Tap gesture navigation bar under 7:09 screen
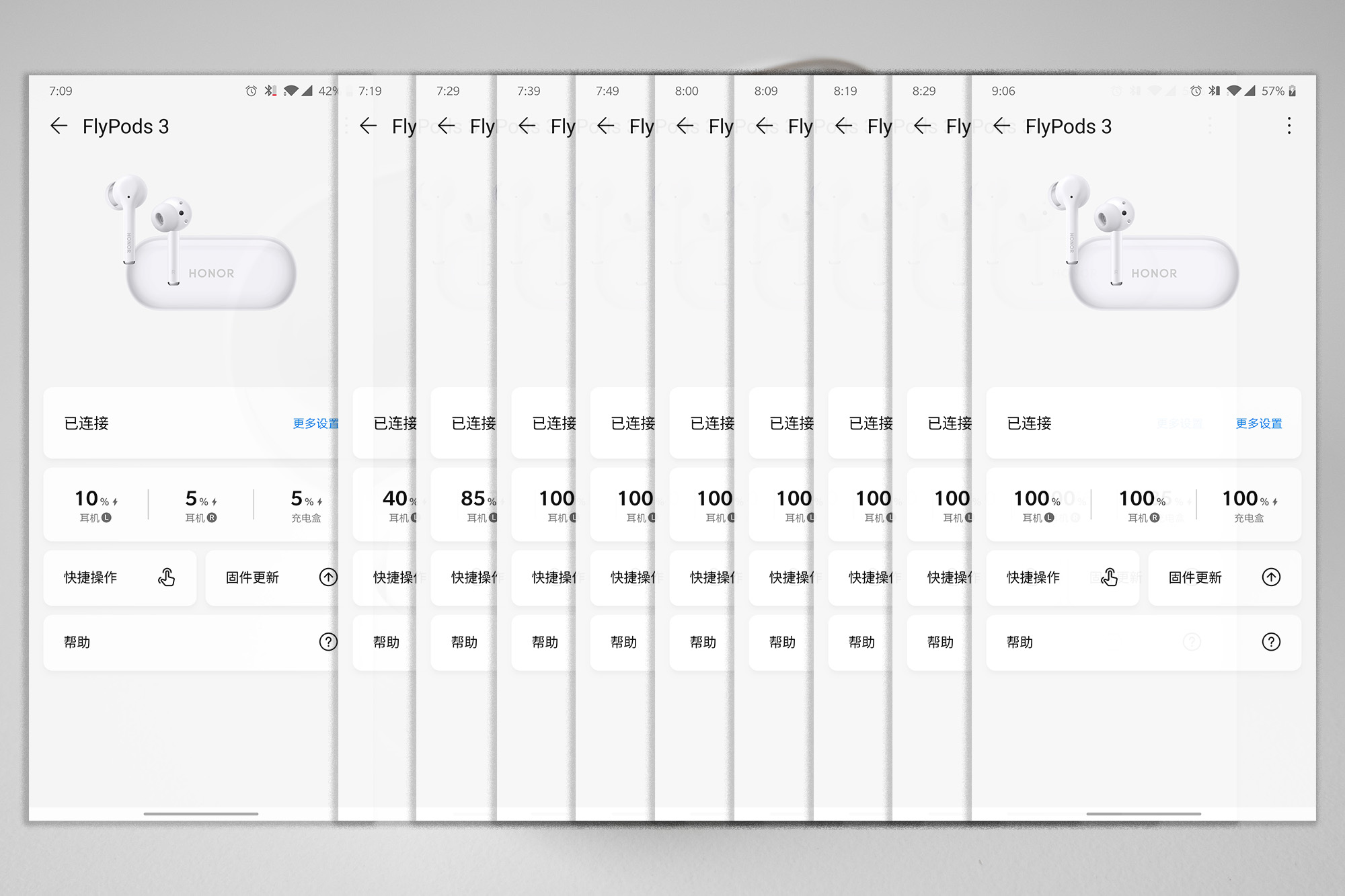 [200, 814]
